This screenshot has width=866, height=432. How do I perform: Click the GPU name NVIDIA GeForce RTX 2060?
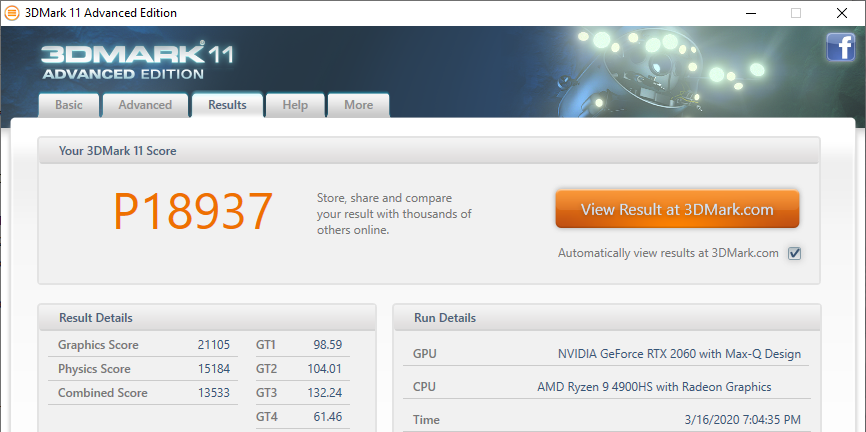tap(679, 354)
